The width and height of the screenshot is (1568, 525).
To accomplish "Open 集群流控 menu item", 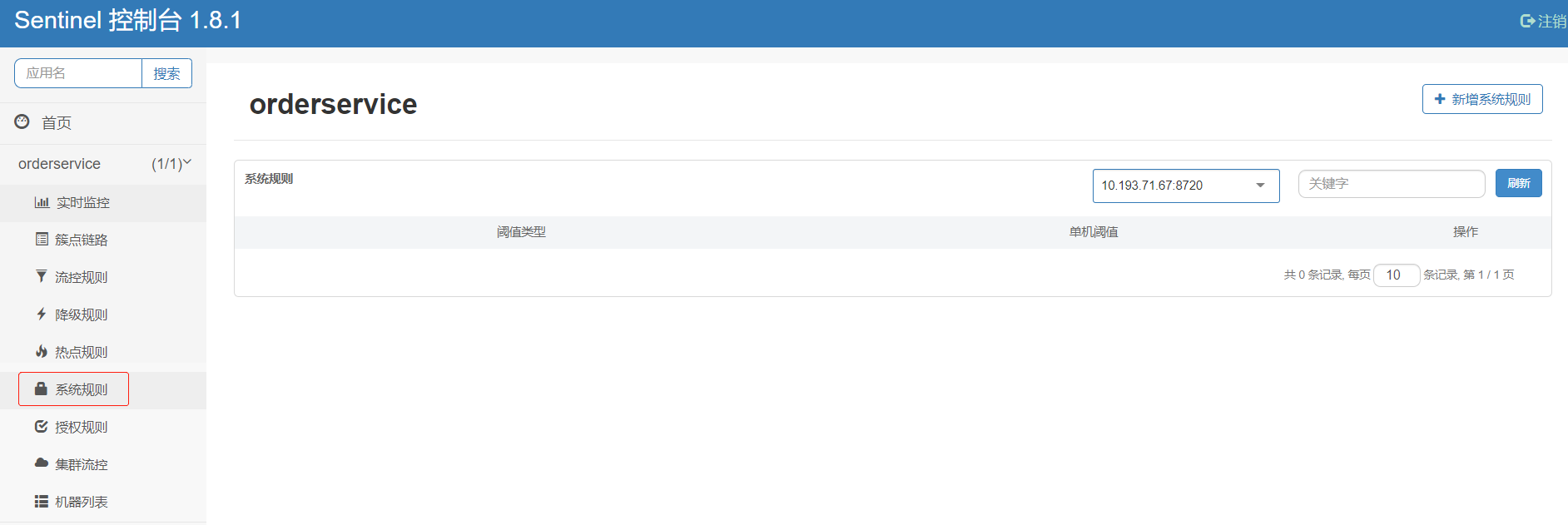I will (x=103, y=465).
